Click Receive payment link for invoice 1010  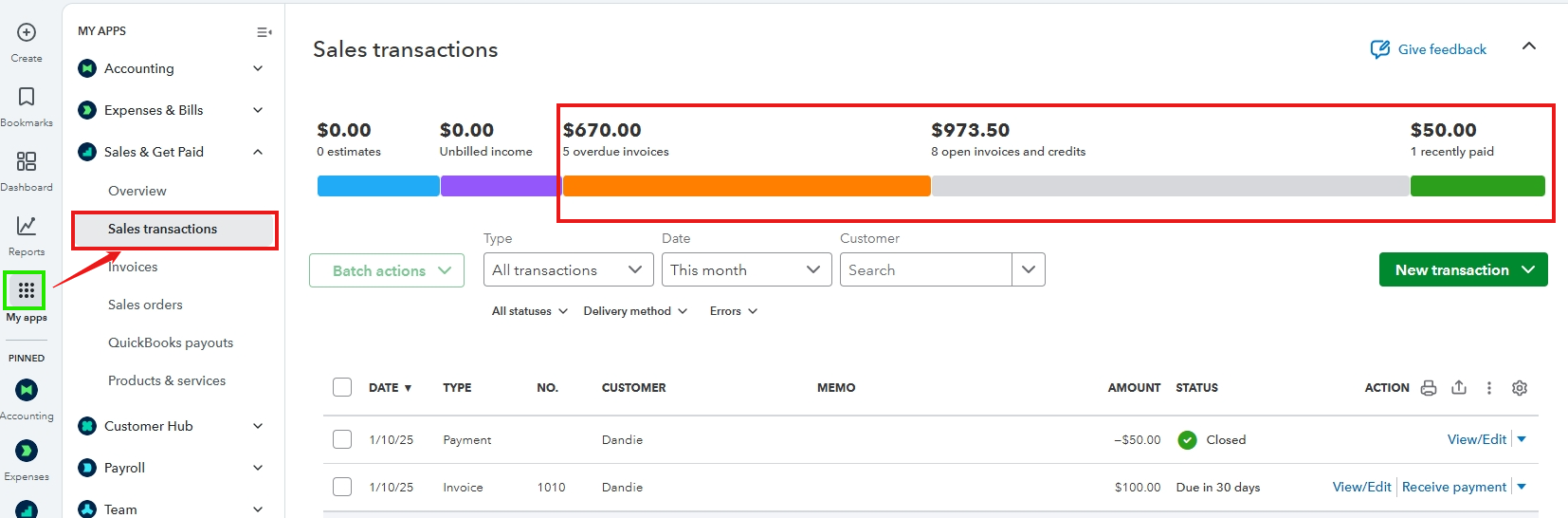point(1453,487)
